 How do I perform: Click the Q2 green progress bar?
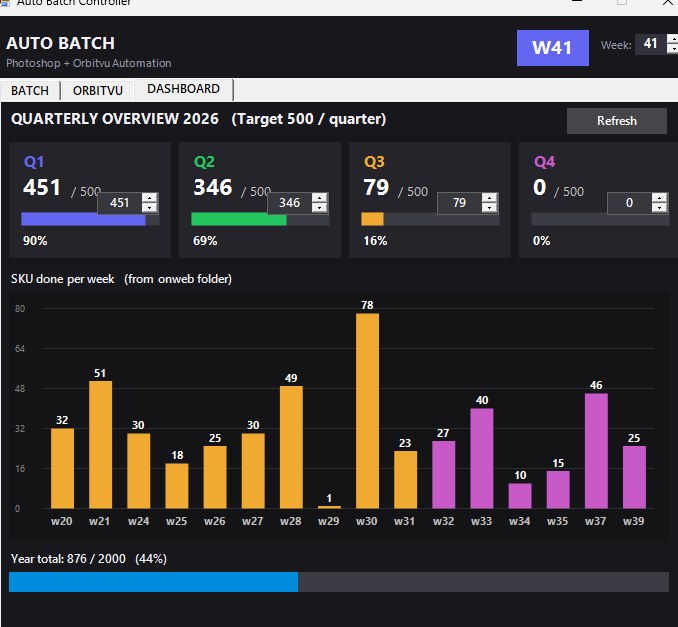[x=260, y=219]
